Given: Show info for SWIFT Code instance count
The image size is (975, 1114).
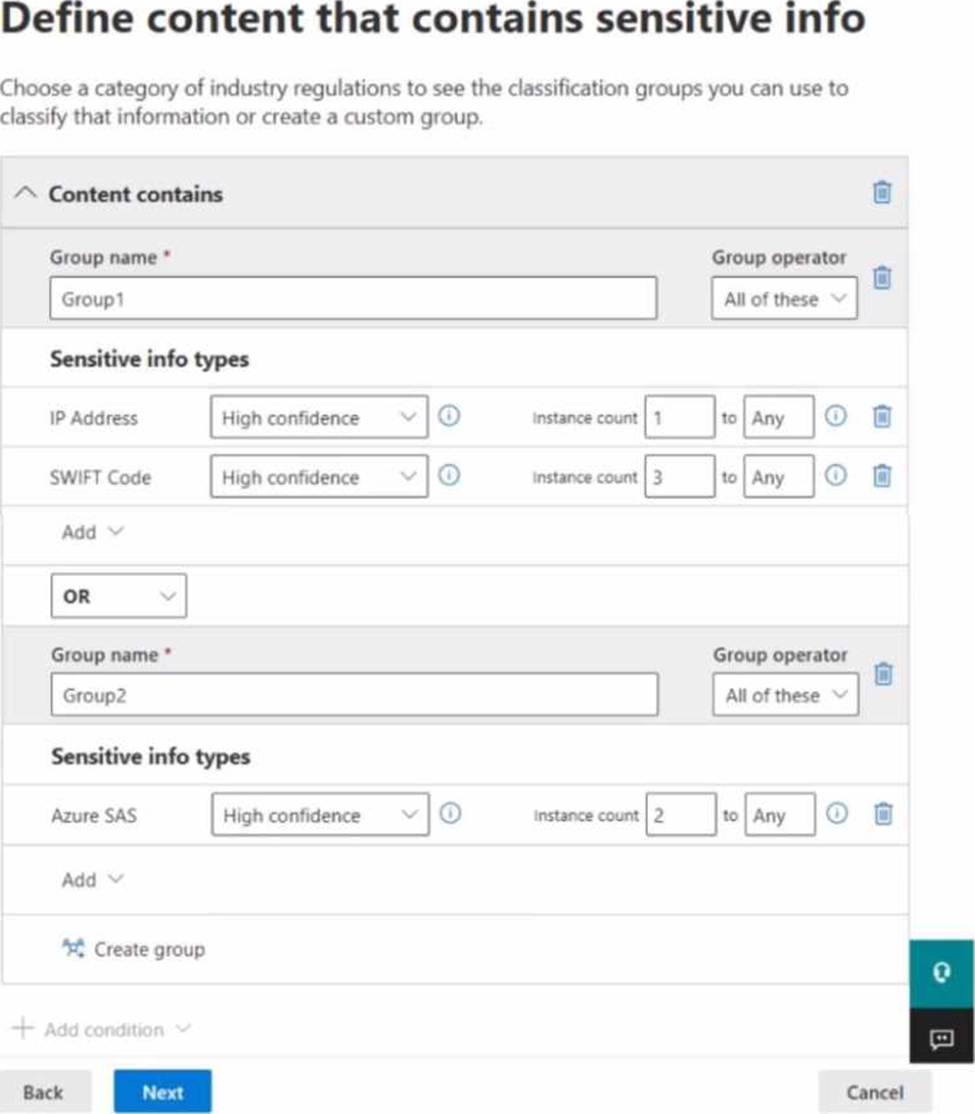Looking at the screenshot, I should pos(836,475).
